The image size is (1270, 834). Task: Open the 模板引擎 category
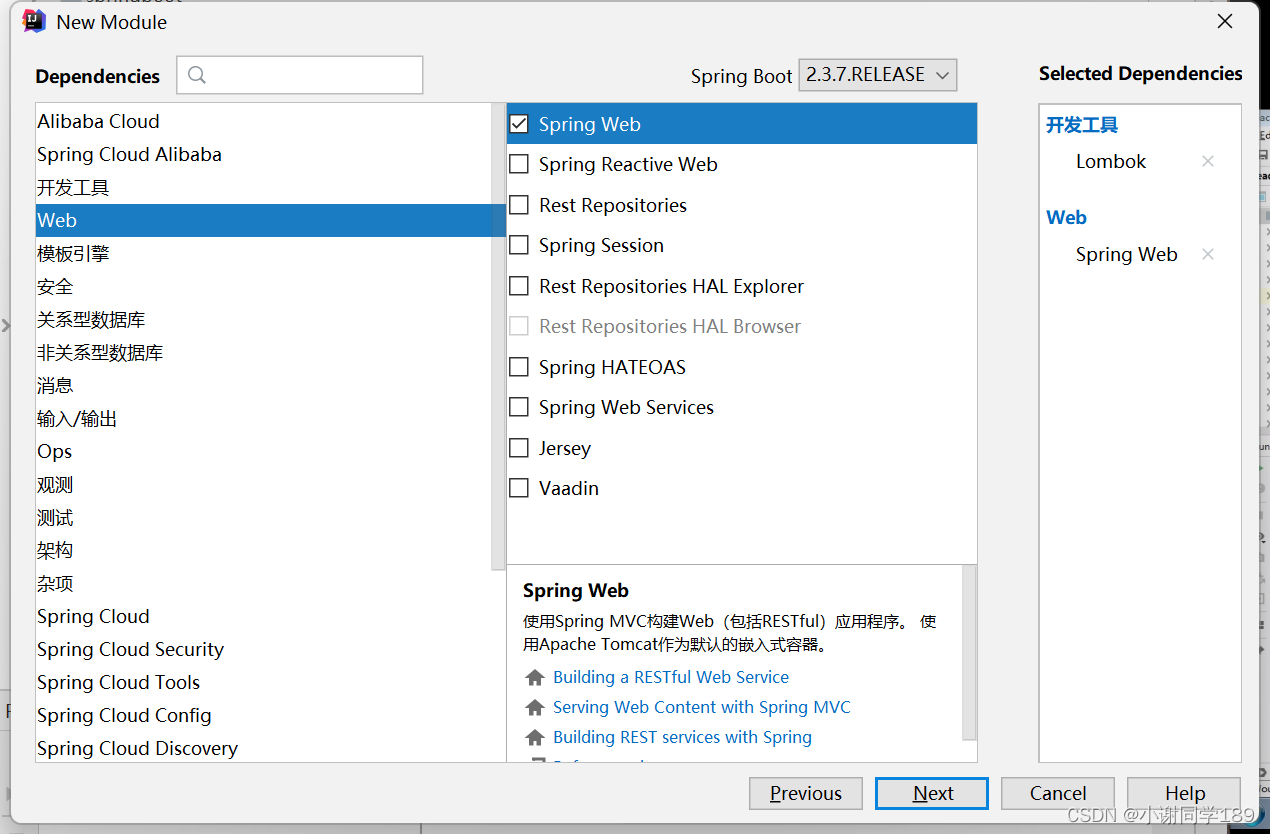[264, 253]
